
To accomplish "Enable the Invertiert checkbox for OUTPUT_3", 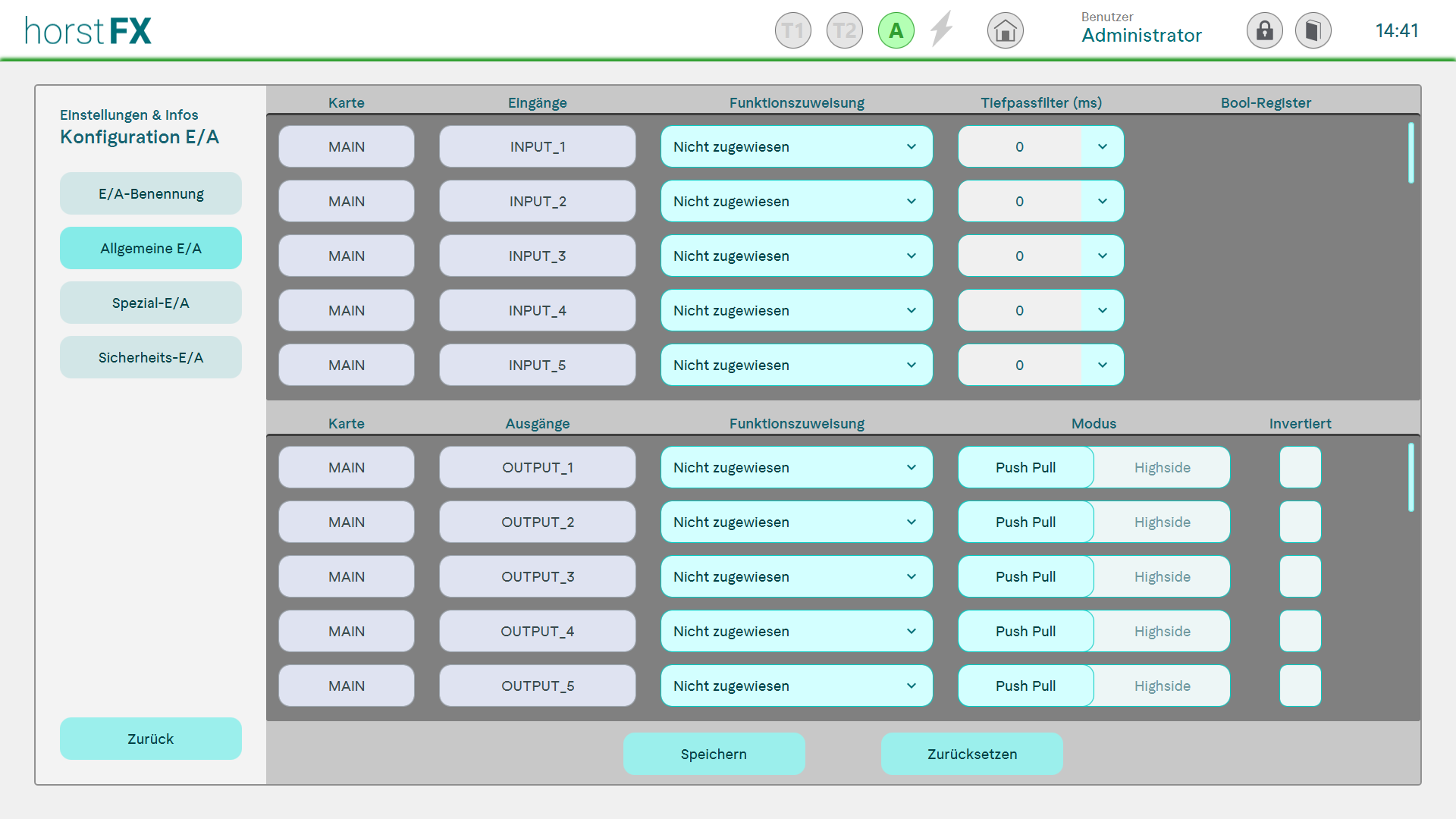I will (1300, 576).
